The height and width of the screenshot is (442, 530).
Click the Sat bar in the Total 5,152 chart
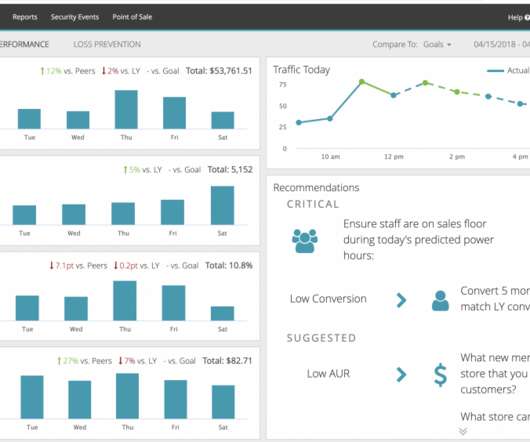tap(222, 205)
